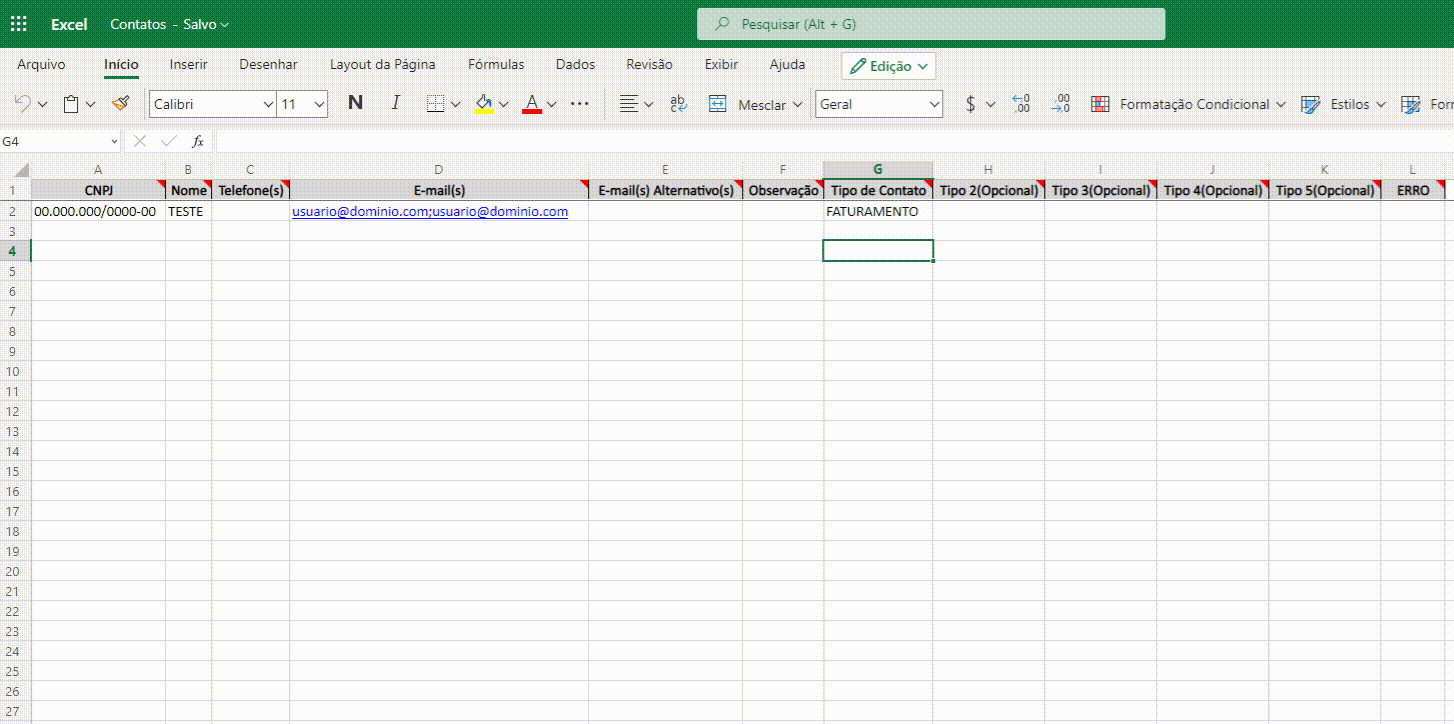Click the Wrap Text icon
This screenshot has height=724, width=1454.
pos(678,104)
